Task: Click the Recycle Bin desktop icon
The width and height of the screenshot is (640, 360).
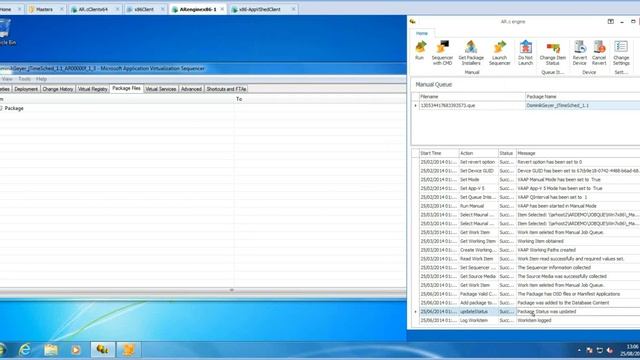Action: pyautogui.click(x=6, y=32)
